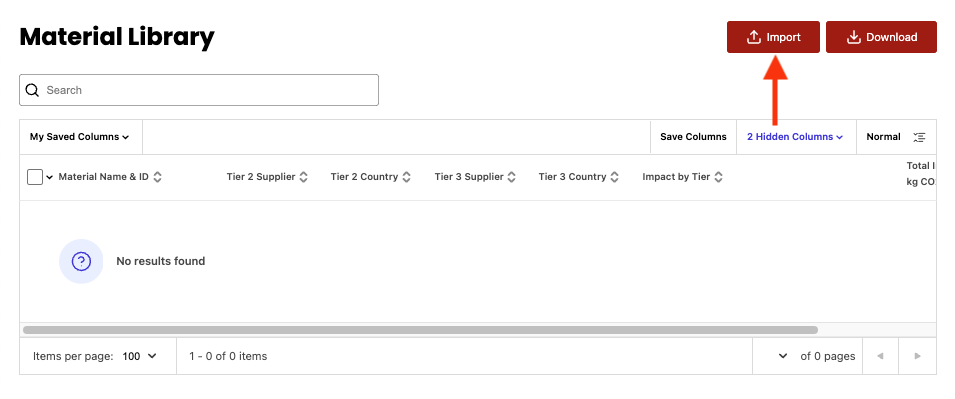The width and height of the screenshot is (955, 399).
Task: Sort the Tier 3 Supplier column
Action: (512, 177)
